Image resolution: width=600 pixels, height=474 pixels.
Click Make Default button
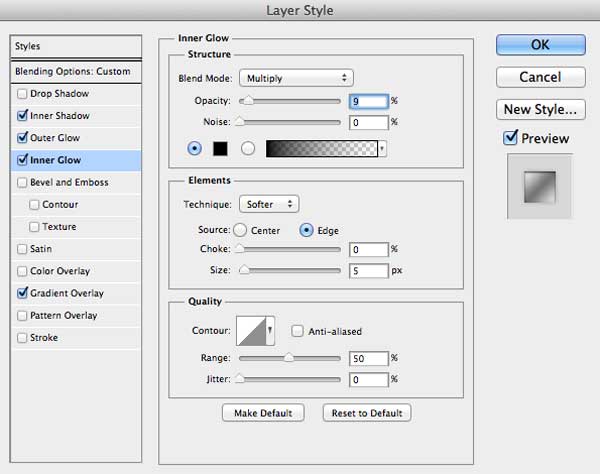[x=263, y=413]
